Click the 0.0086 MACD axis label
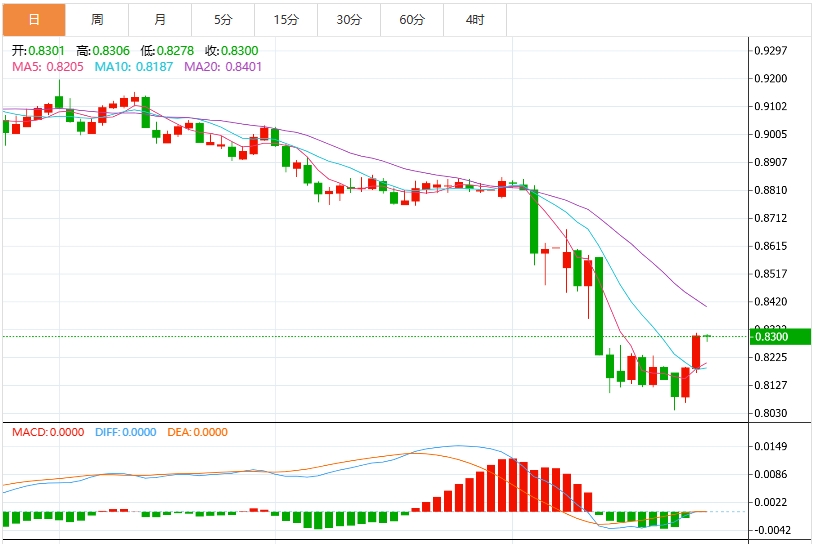The image size is (817, 544). coord(771,474)
